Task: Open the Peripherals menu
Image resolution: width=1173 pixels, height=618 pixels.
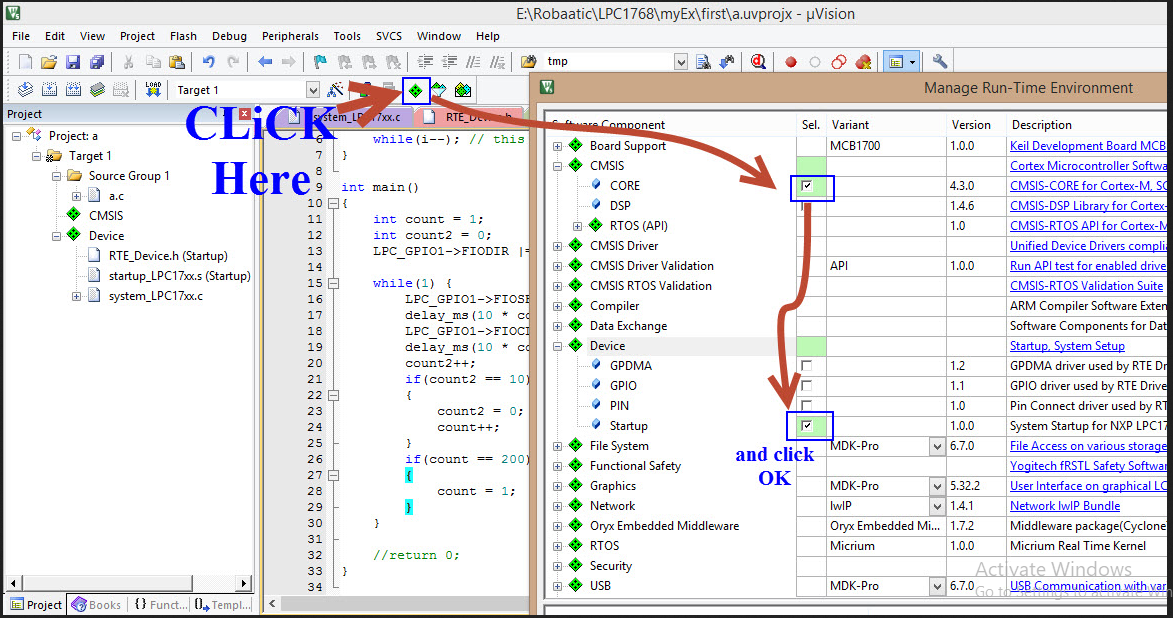Action: (290, 36)
